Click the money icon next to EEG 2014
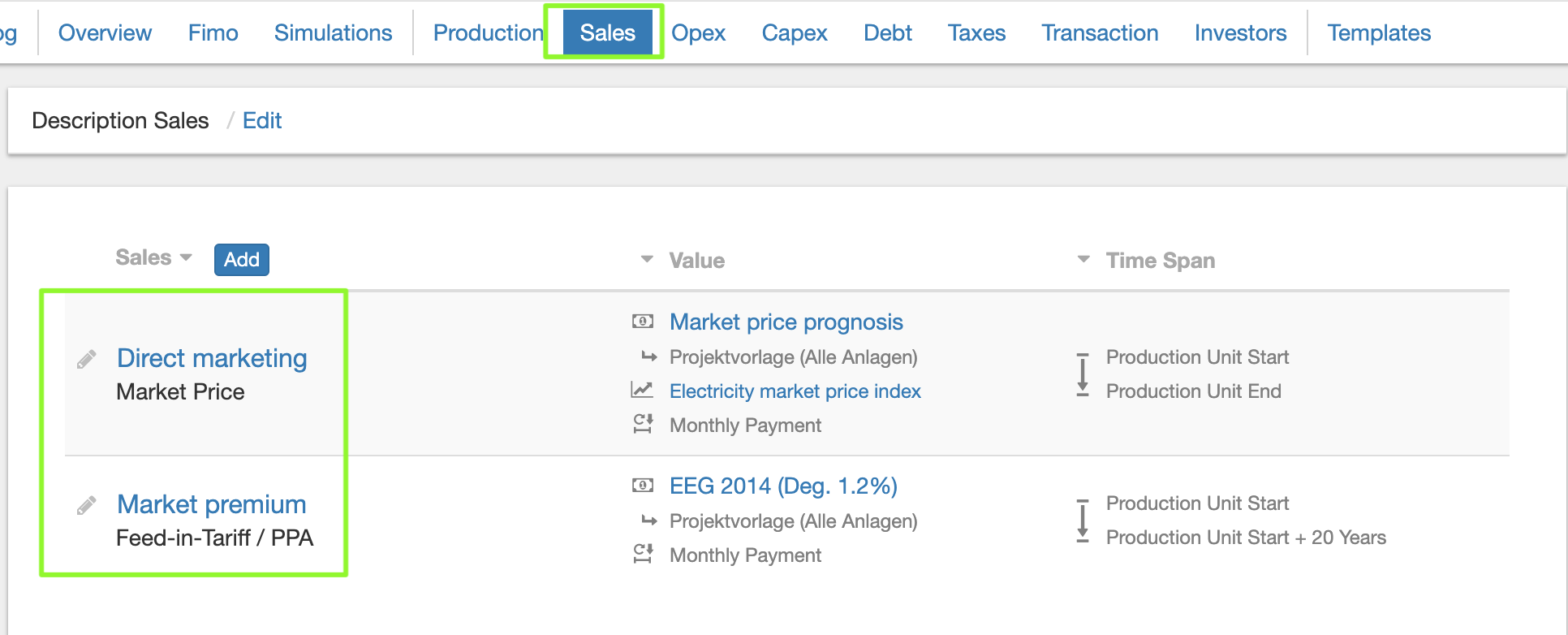 (642, 486)
